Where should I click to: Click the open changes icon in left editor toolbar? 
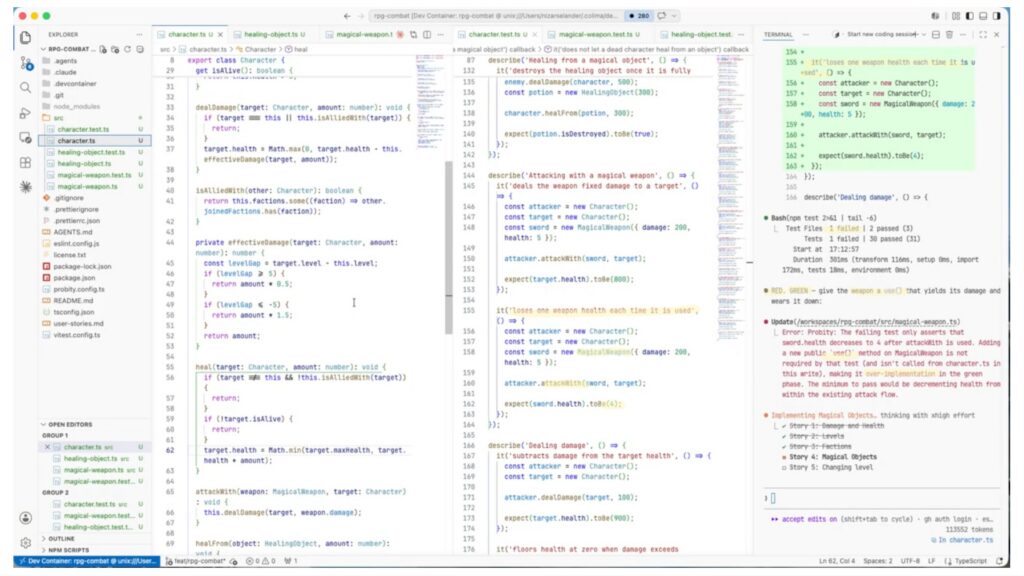coord(413,34)
